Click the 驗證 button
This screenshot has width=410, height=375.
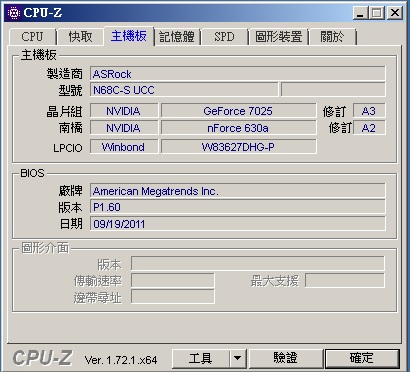pyautogui.click(x=286, y=359)
